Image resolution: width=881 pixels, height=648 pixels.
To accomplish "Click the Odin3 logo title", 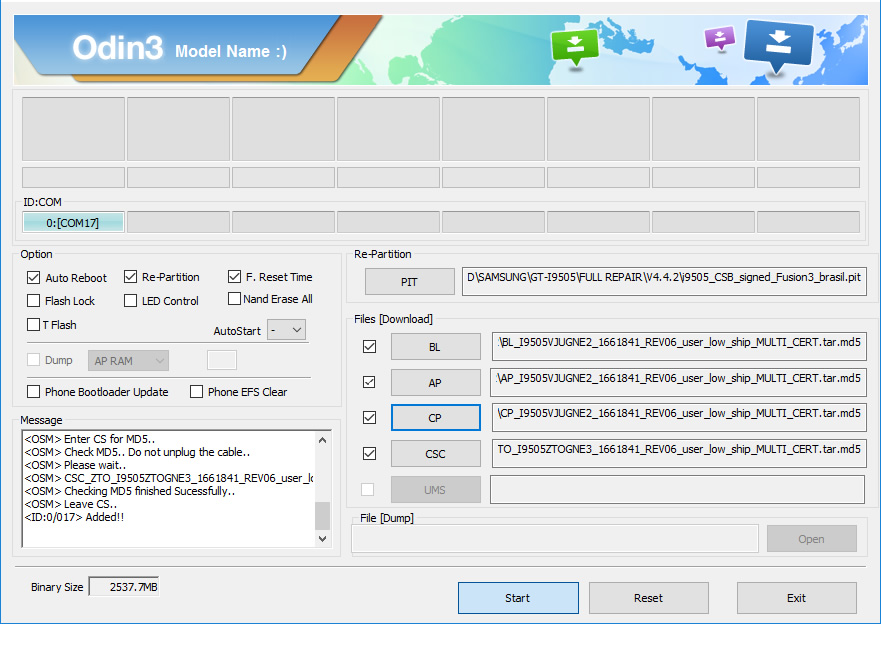I will point(117,48).
